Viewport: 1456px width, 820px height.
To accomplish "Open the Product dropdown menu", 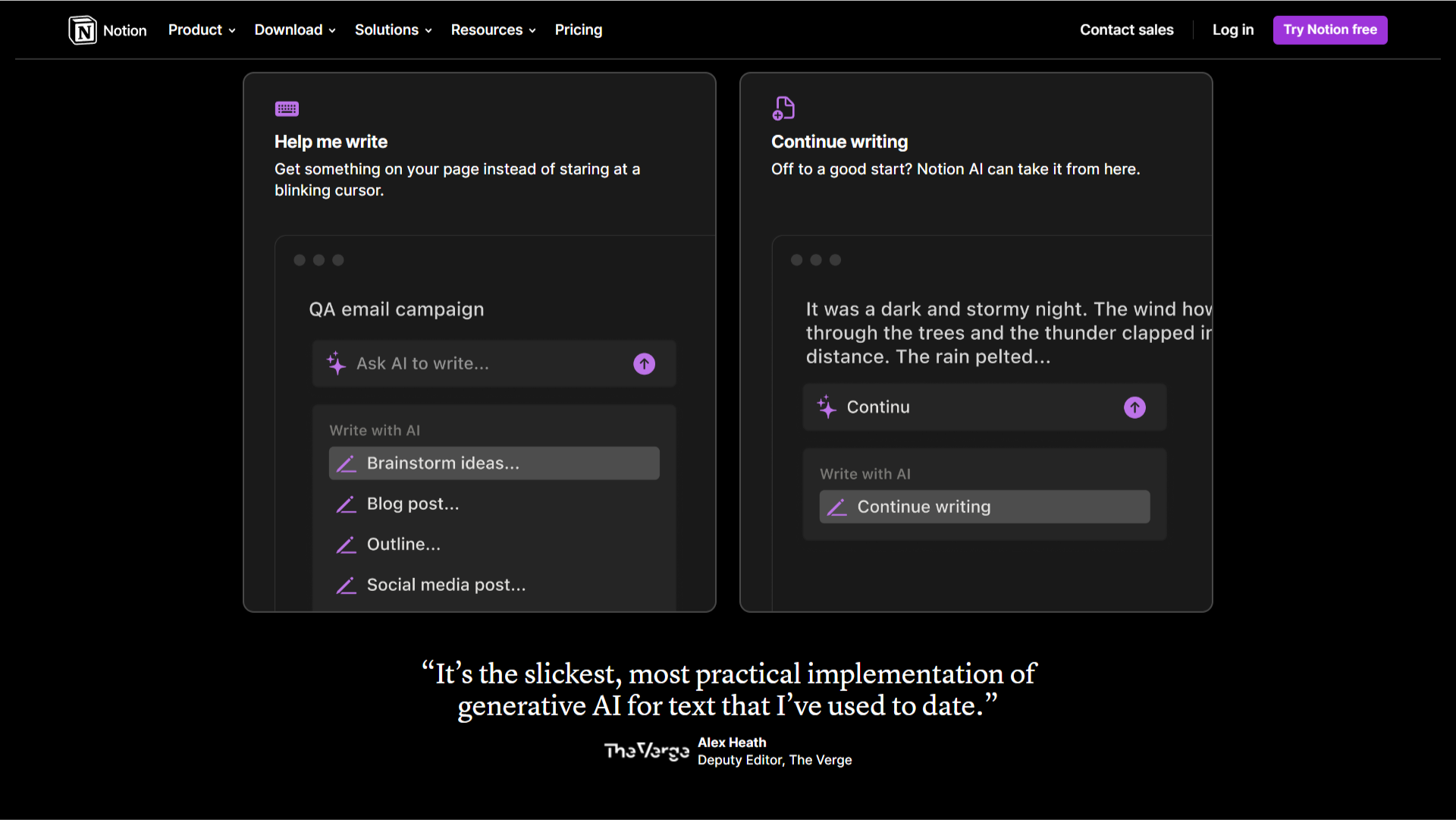I will (202, 30).
